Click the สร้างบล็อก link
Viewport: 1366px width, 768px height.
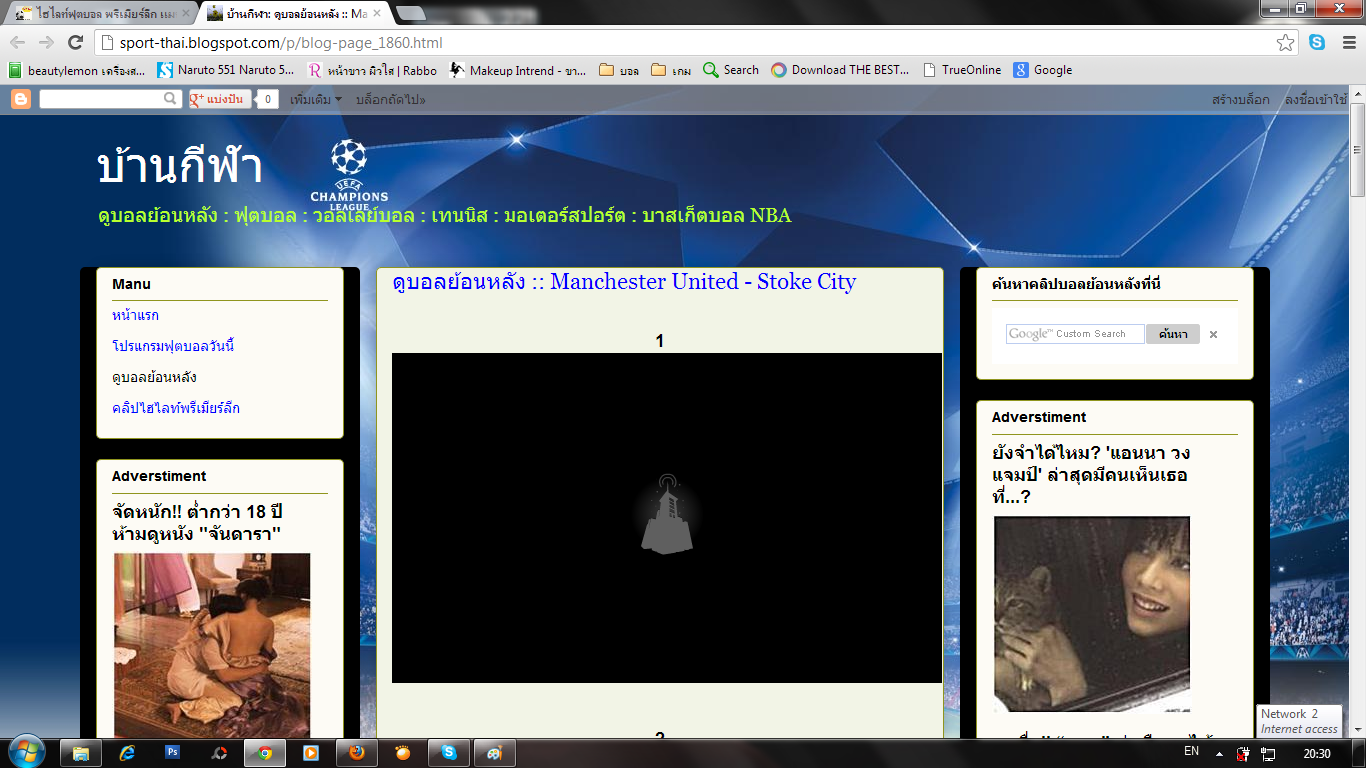1241,99
